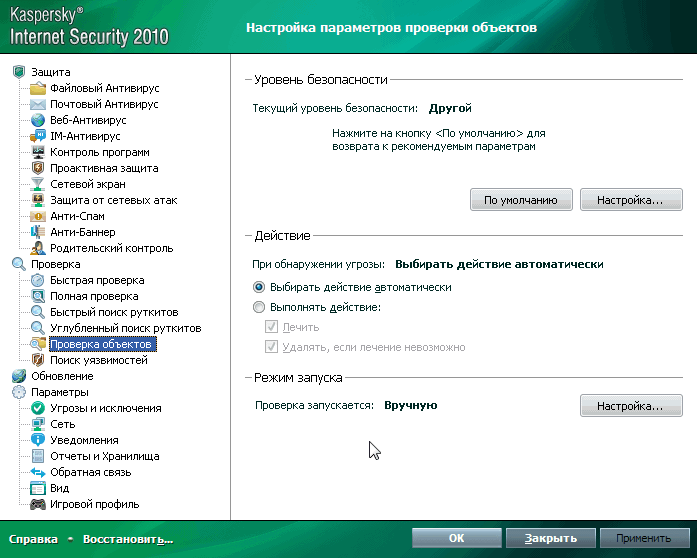The image size is (697, 558).
Task: Click the gamepad icon for Игровой профиль
Action: pos(38,504)
